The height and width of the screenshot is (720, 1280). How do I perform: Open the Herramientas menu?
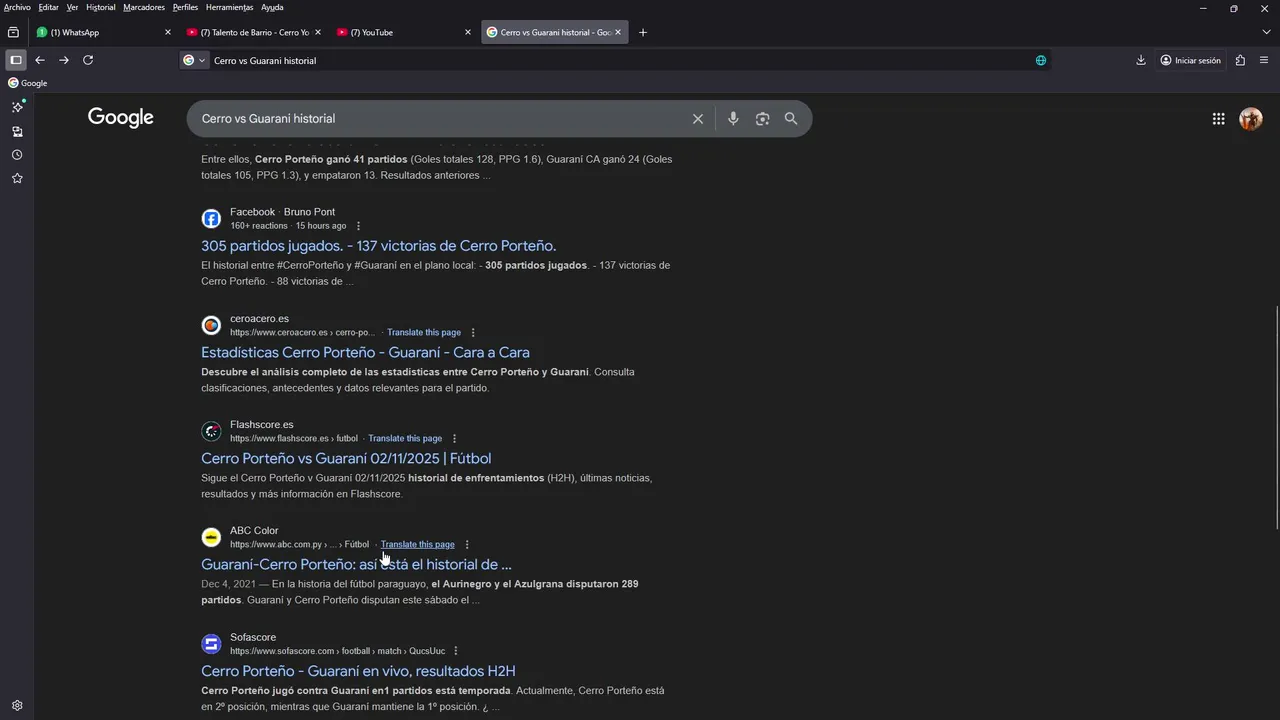[x=229, y=7]
